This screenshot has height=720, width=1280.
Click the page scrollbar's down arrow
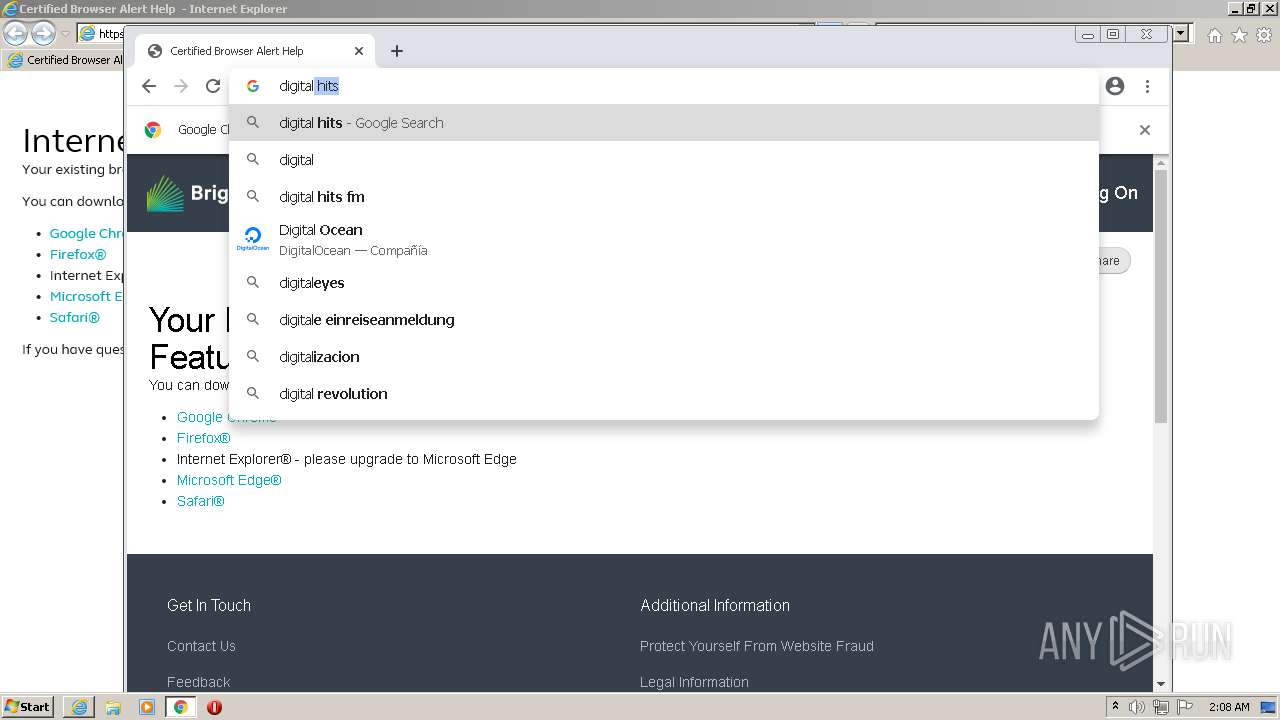(x=1161, y=684)
